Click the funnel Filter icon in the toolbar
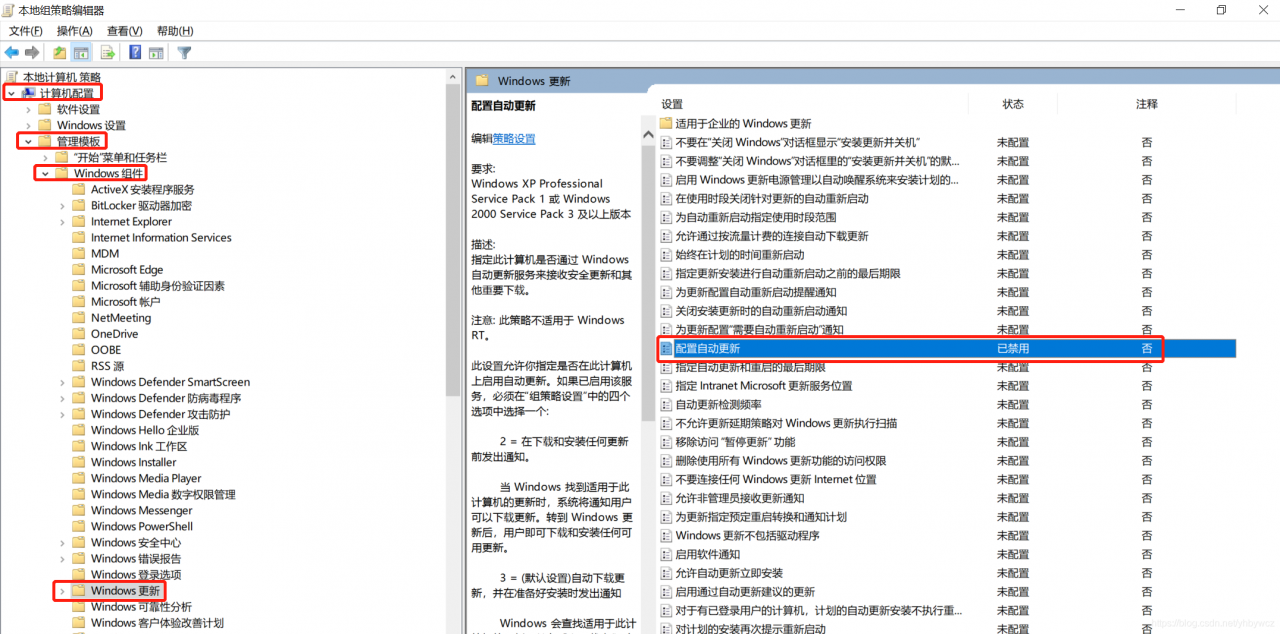1280x634 pixels. (x=184, y=53)
